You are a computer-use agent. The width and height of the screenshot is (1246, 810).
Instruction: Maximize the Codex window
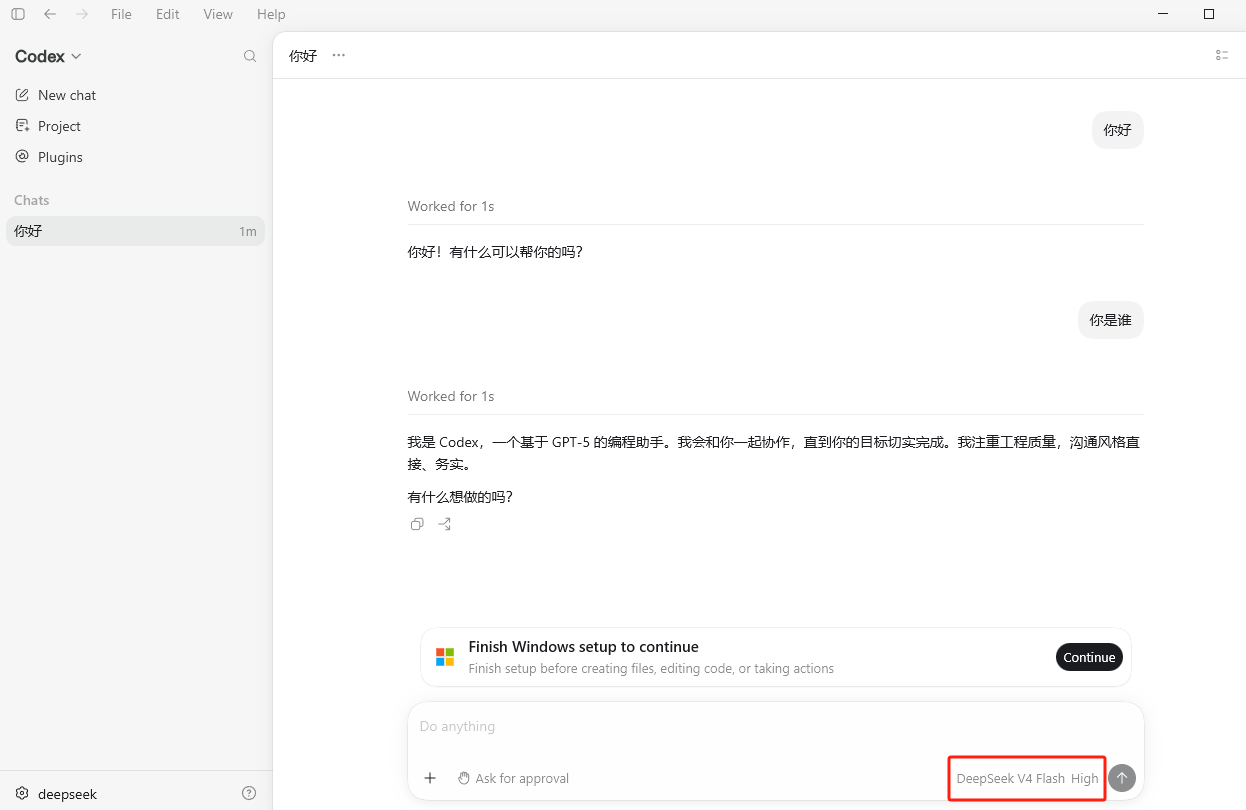(1209, 14)
